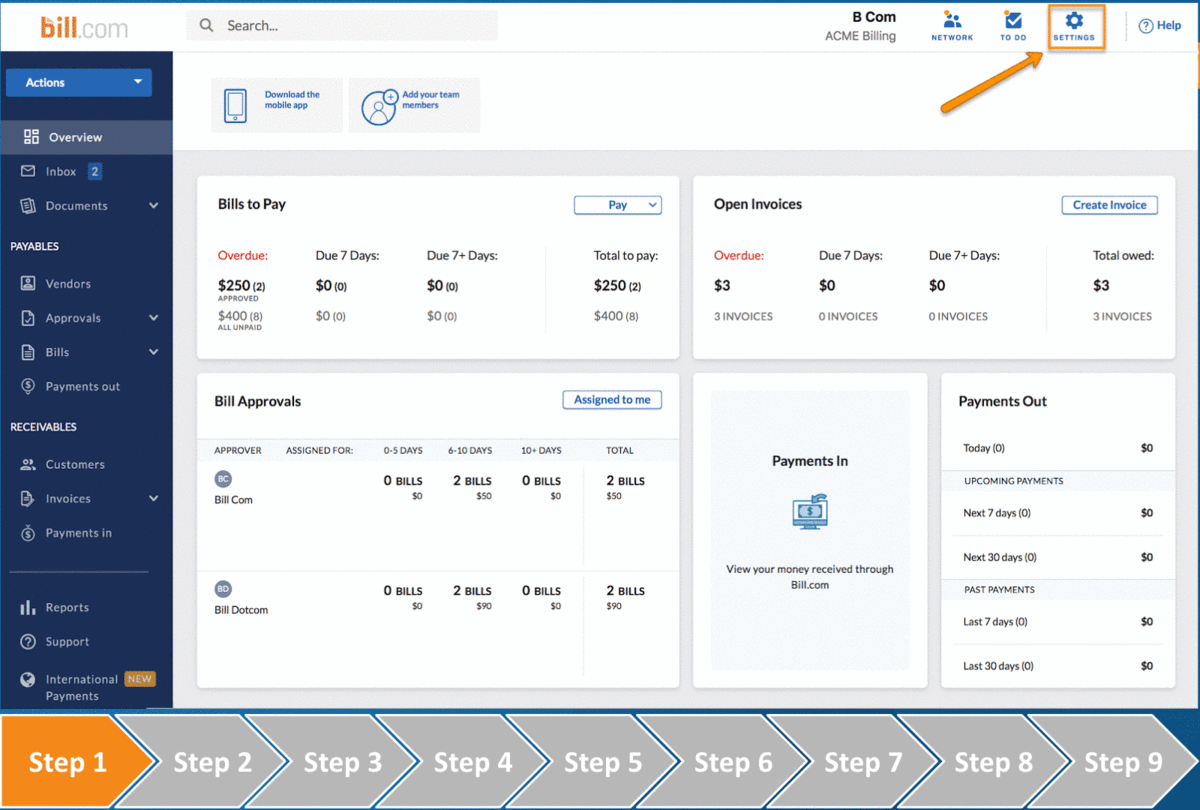The height and width of the screenshot is (810, 1200).
Task: Click the Customers people icon
Action: pos(28,464)
